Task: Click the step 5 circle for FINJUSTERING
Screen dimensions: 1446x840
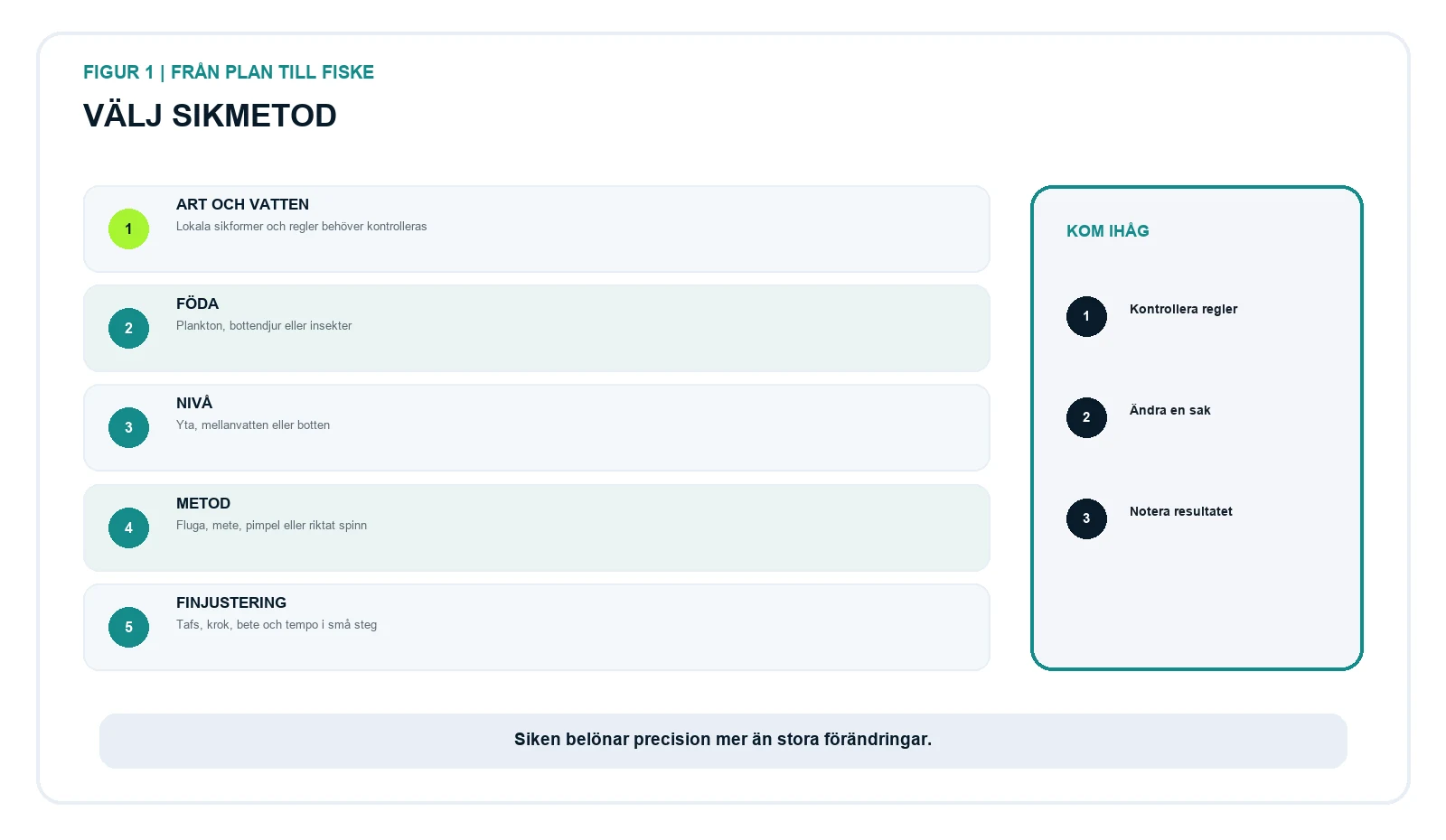Action: (128, 627)
